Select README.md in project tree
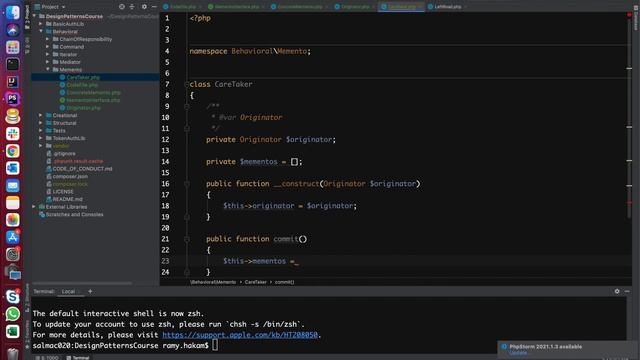 click(67, 199)
